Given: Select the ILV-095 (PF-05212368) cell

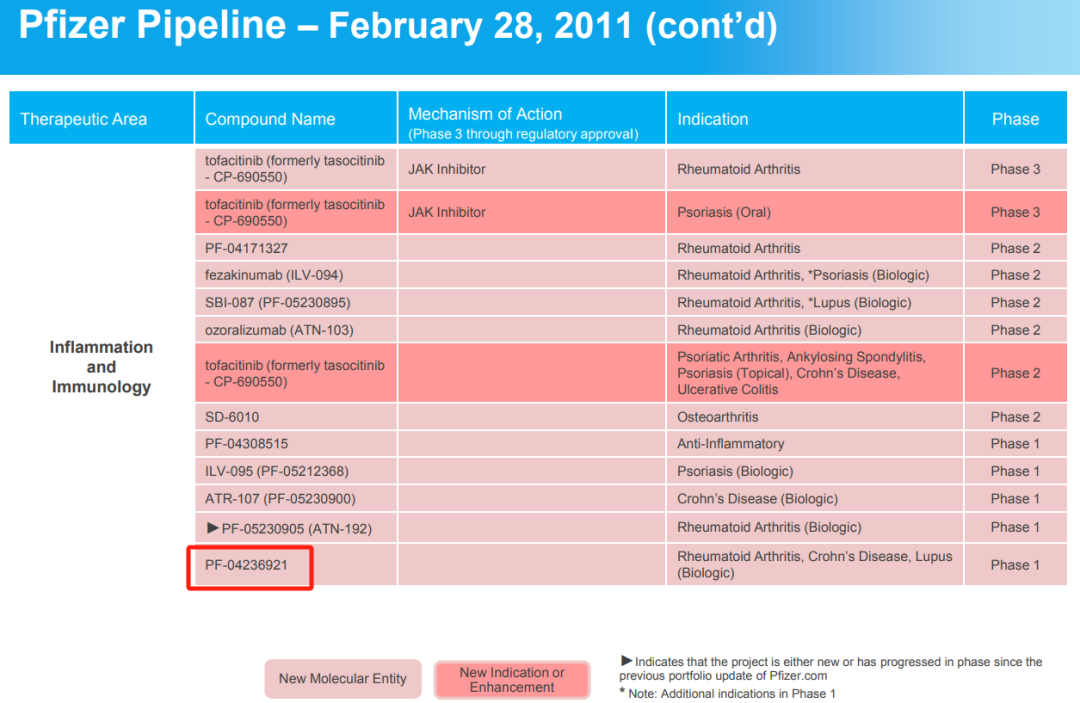Looking at the screenshot, I should (295, 472).
